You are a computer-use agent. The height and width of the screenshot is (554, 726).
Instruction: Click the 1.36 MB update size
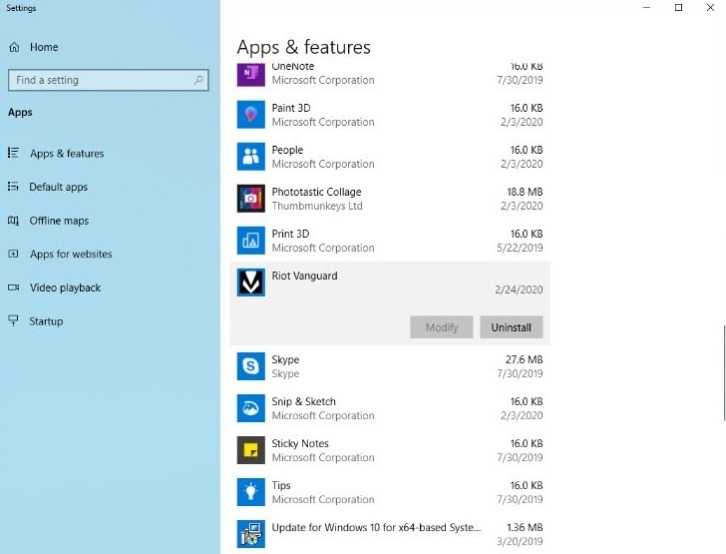[525, 528]
